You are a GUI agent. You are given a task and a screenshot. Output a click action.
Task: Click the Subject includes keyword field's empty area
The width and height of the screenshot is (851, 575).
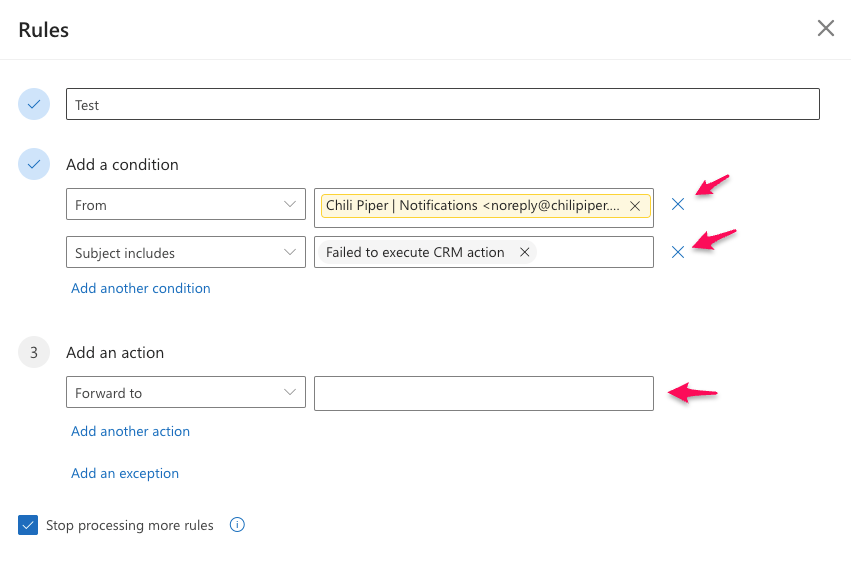point(594,252)
